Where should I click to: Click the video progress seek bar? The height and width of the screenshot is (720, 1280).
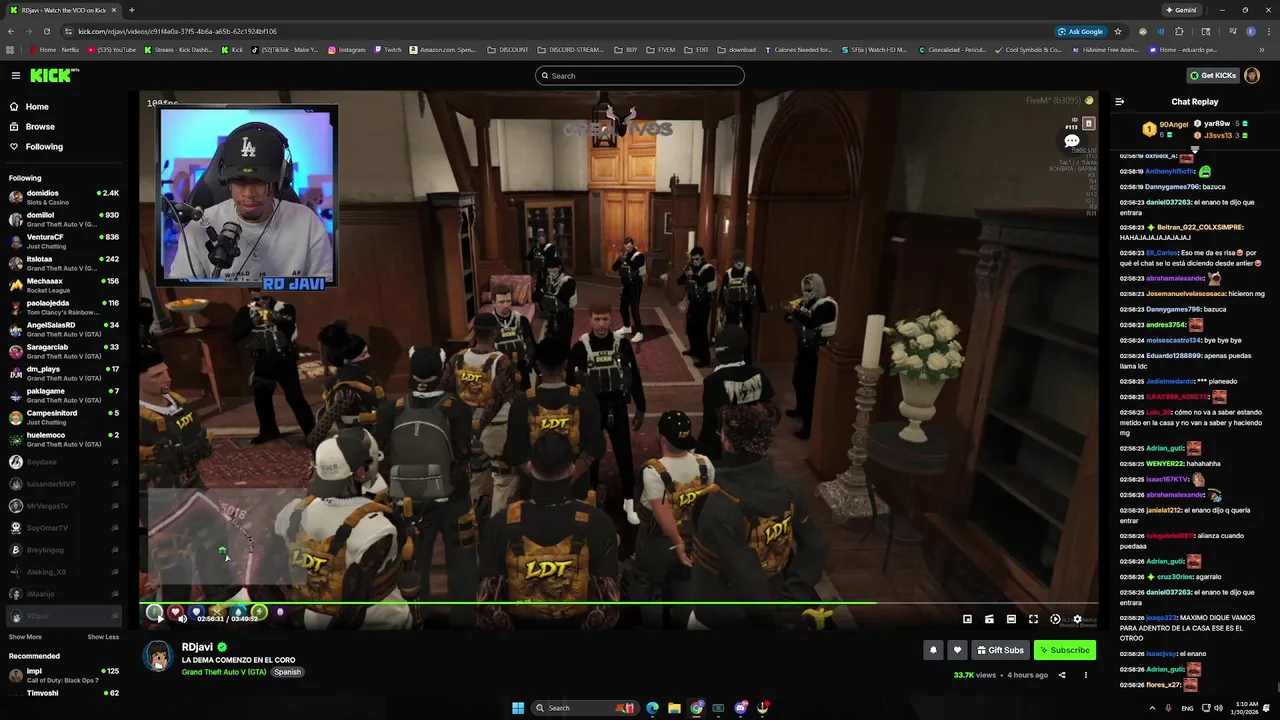point(618,603)
